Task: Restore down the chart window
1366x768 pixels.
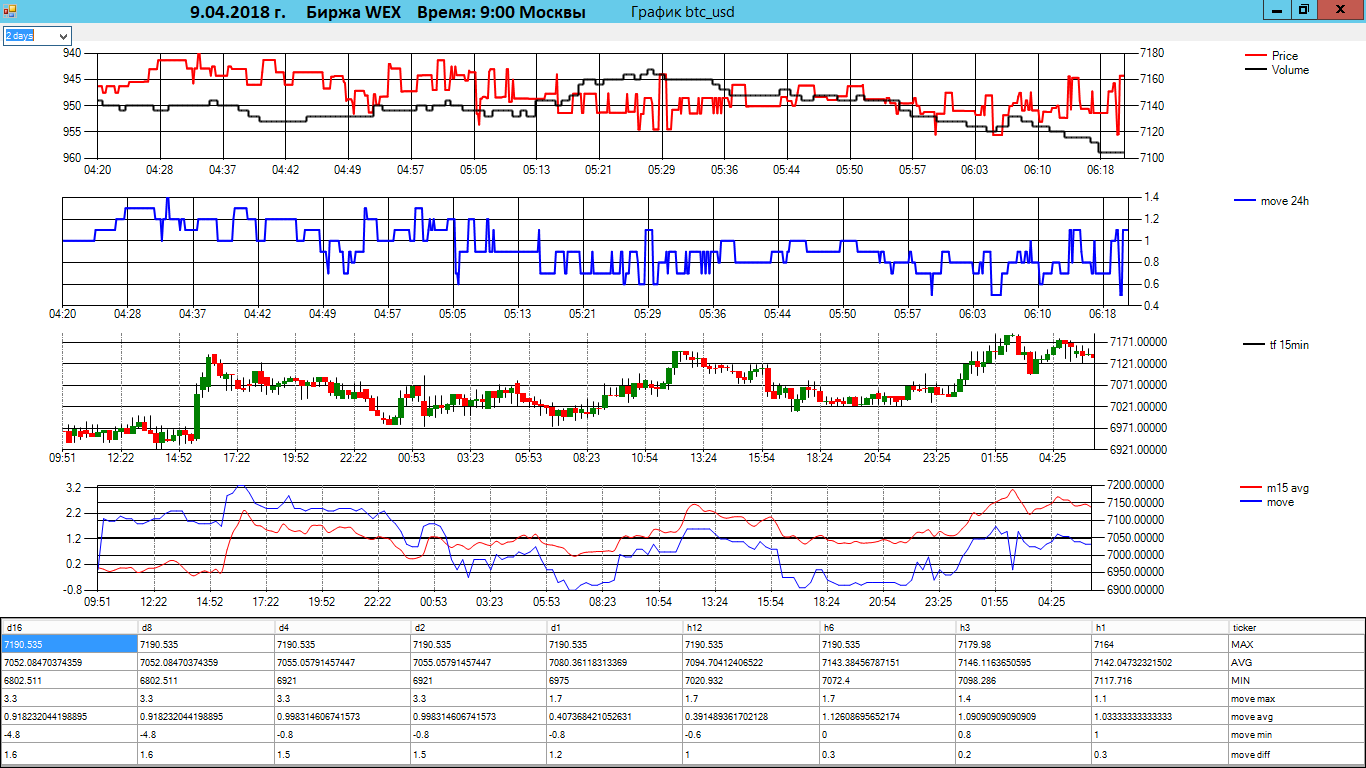Action: 1303,9
